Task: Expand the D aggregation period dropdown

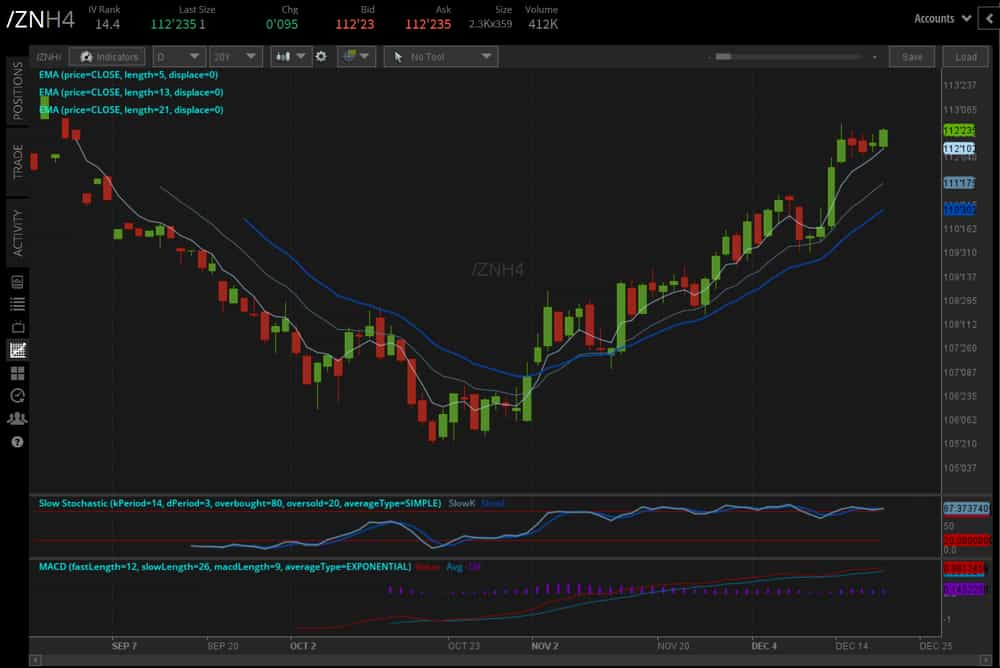Action: (178, 57)
